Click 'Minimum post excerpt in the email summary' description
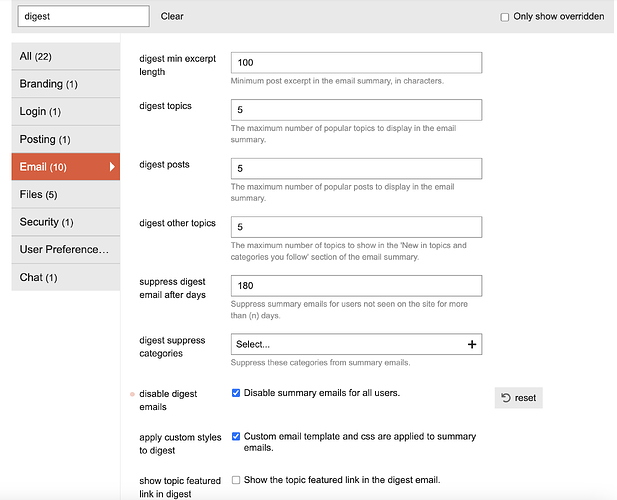Image resolution: width=617 pixels, height=500 pixels. coord(337,81)
